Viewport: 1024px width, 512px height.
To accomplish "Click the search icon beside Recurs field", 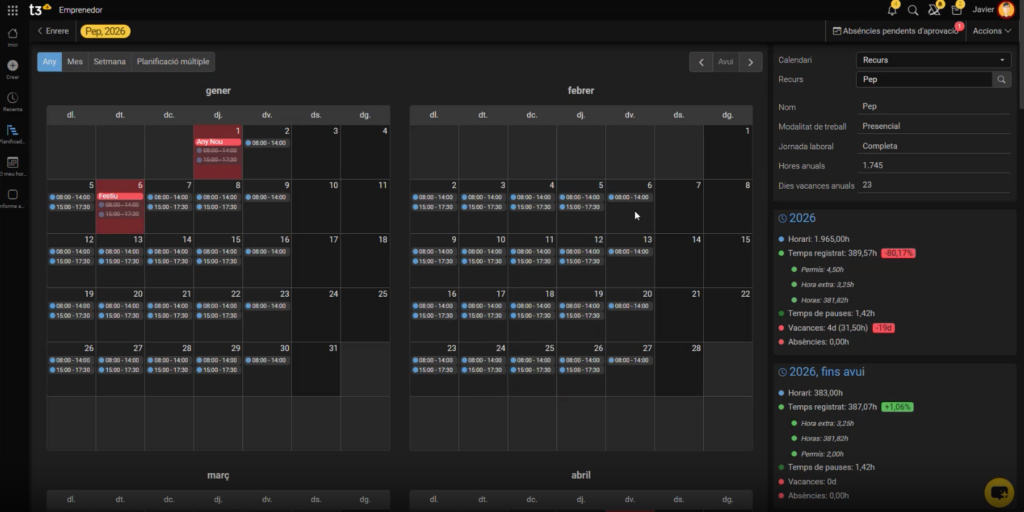I will pyautogui.click(x=1001, y=78).
